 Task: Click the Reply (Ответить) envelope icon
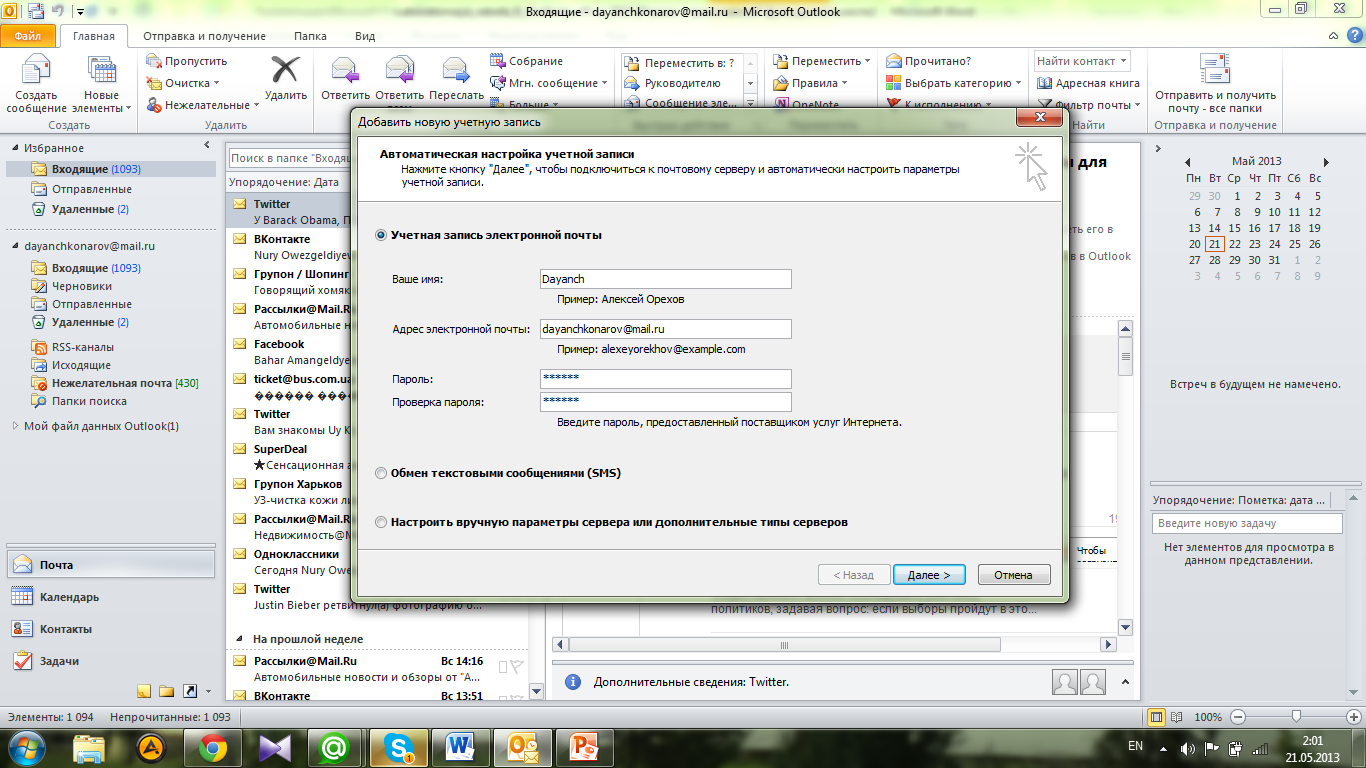(346, 70)
